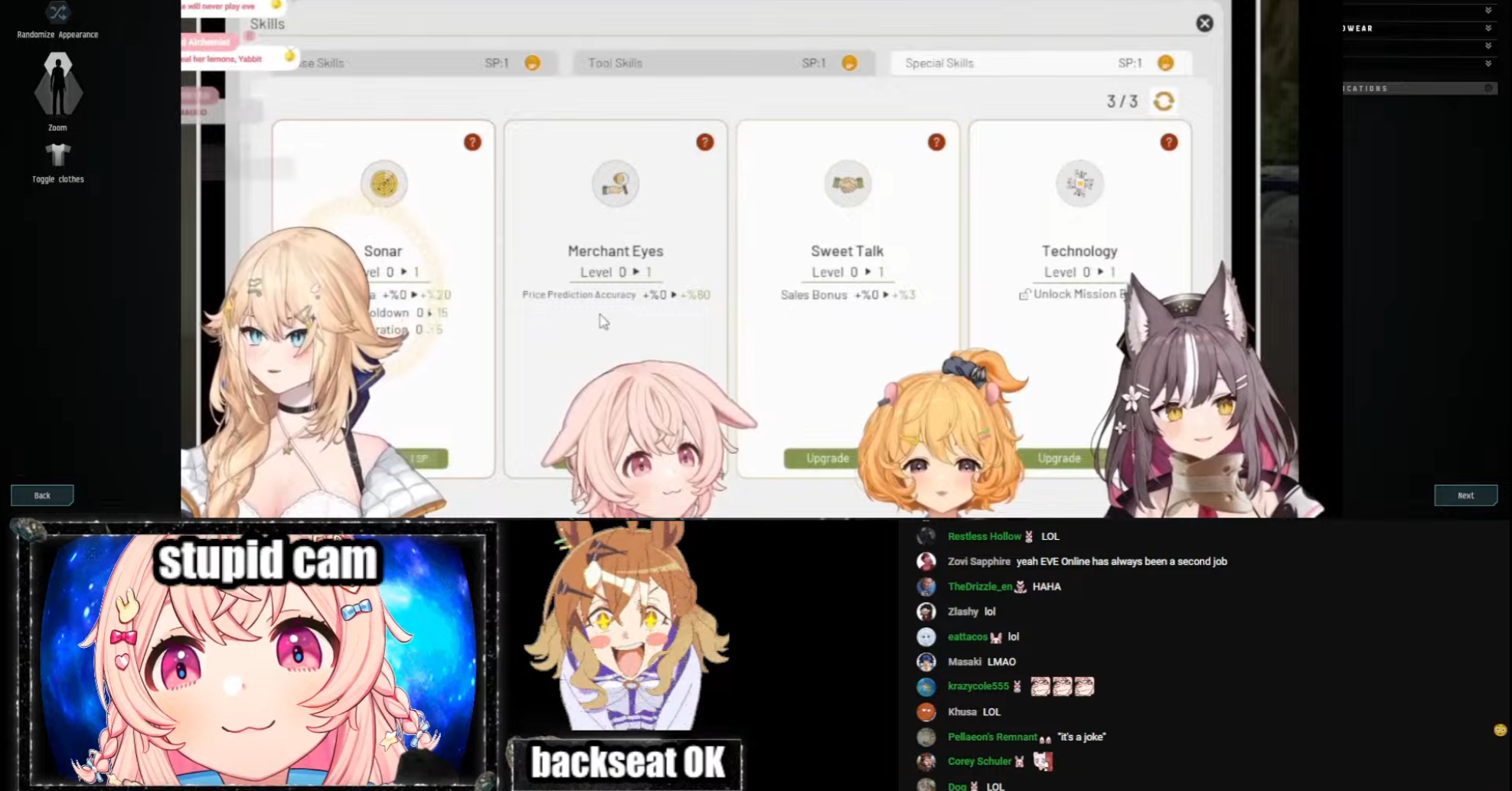Viewport: 1512px width, 791px height.
Task: Click the 'Sweet Talk' skill name
Action: coord(847,251)
